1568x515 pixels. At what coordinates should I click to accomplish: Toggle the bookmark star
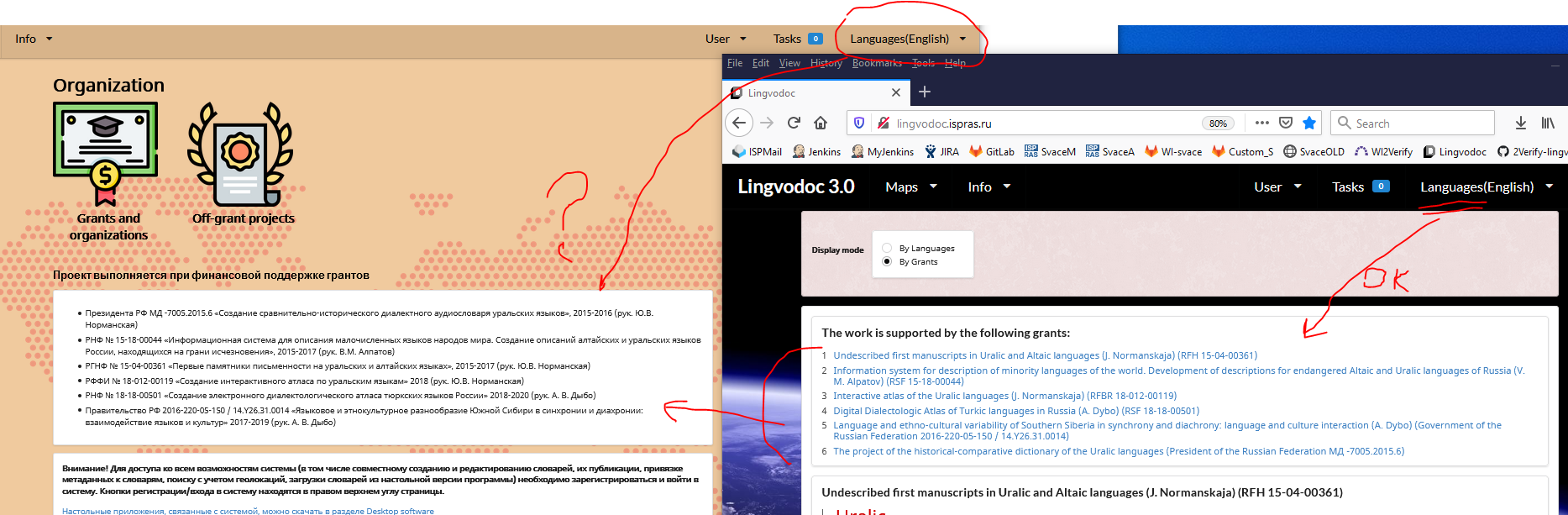(x=1308, y=123)
